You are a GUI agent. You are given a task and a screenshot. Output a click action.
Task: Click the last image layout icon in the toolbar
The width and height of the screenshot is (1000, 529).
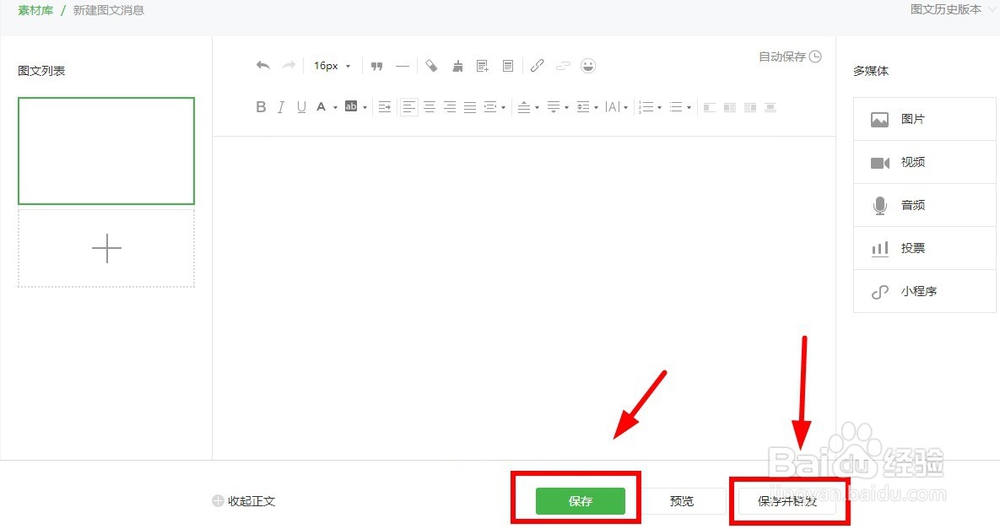click(x=770, y=107)
